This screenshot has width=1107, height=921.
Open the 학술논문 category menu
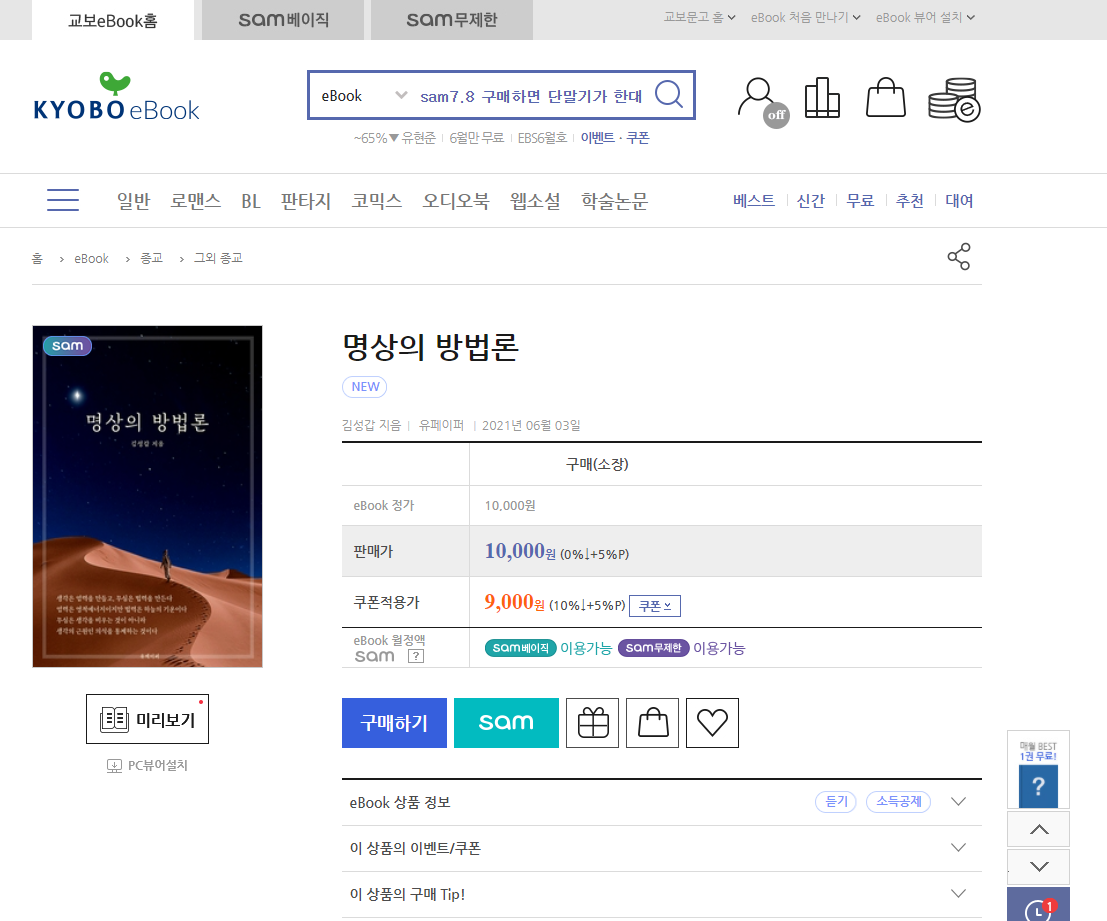point(614,201)
